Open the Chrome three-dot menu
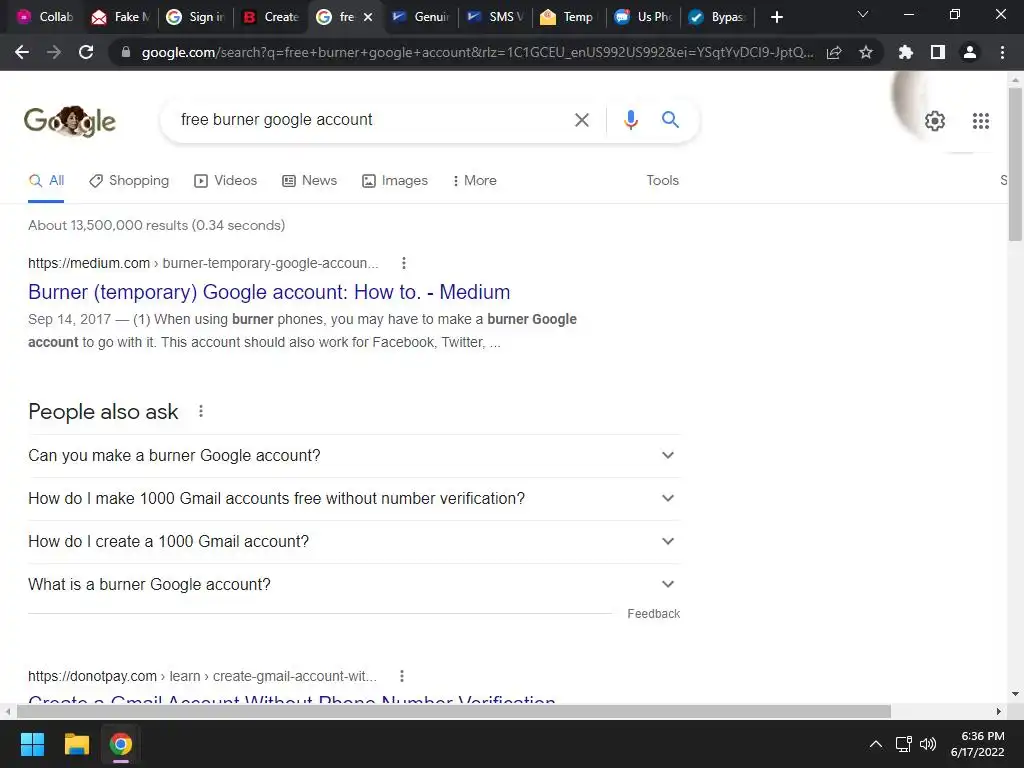 pyautogui.click(x=1002, y=52)
